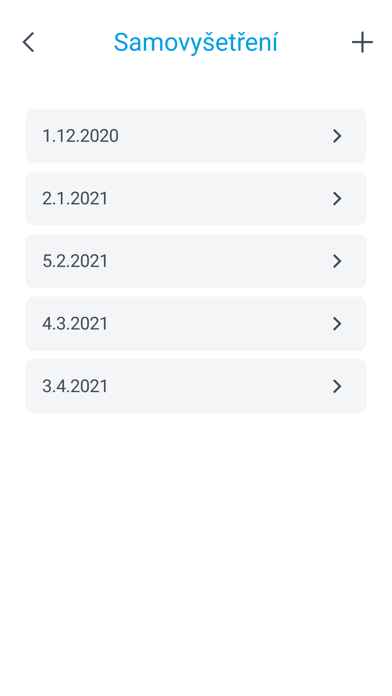Open the 1.12.2020 examination entry
The image size is (392, 696).
click(196, 136)
